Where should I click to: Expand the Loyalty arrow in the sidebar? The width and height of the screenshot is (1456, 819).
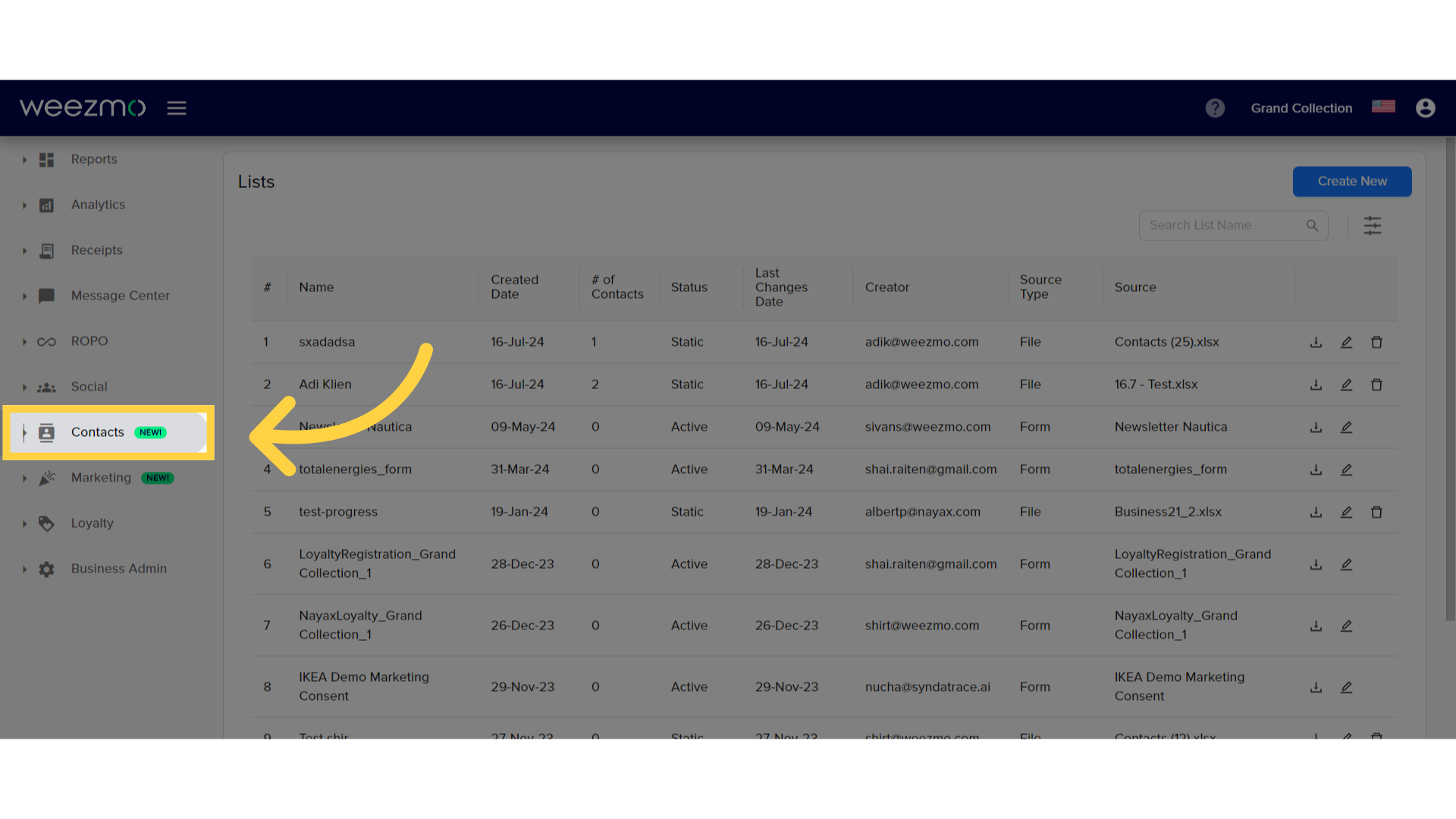pyautogui.click(x=24, y=524)
